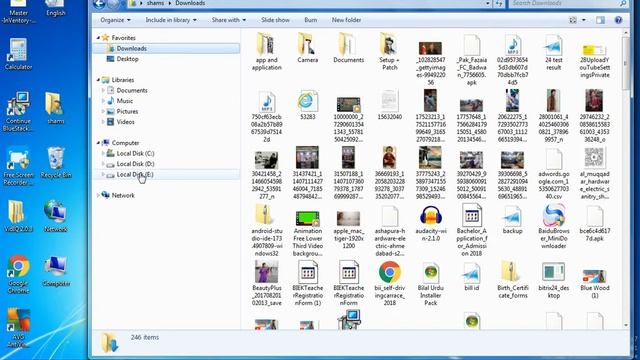Select the adwords.google.com csv file
Screen dimensions: 640x360
(x=553, y=174)
